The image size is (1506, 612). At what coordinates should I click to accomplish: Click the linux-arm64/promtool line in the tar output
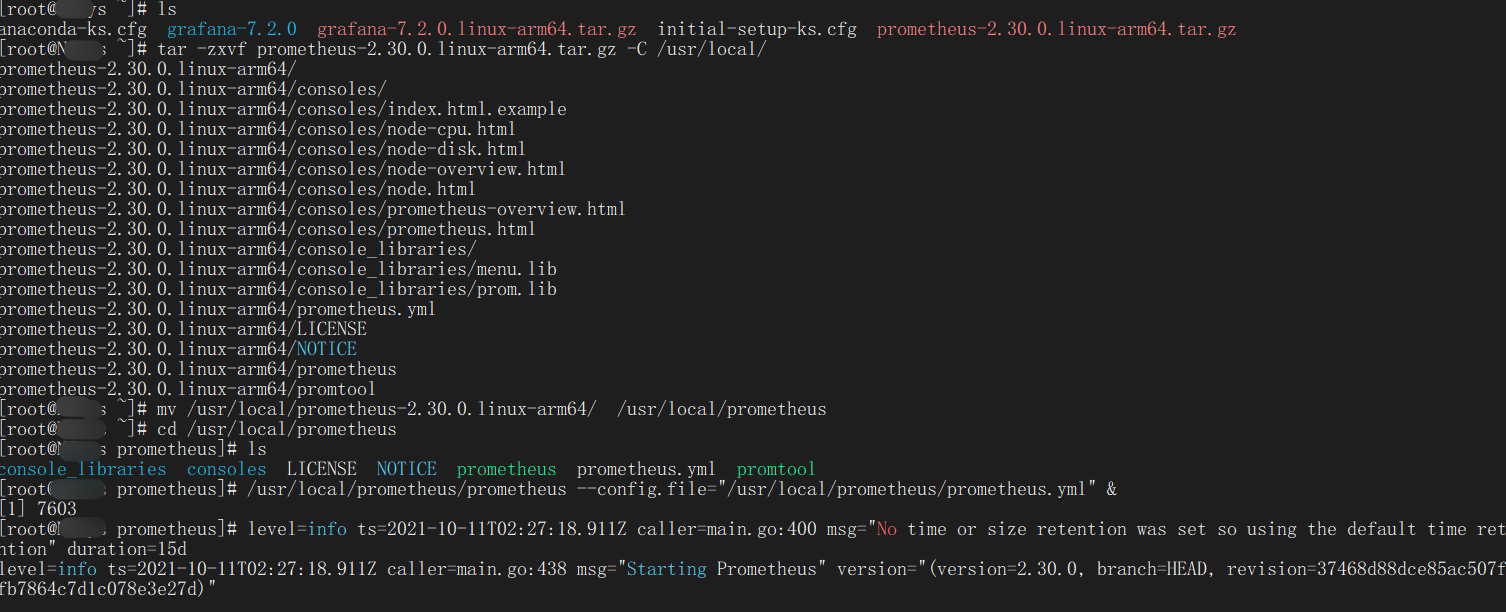[x=188, y=389]
